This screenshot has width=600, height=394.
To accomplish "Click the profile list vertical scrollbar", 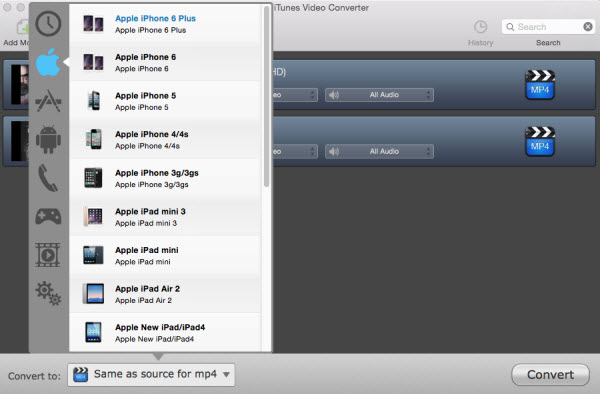I will tap(266, 97).
